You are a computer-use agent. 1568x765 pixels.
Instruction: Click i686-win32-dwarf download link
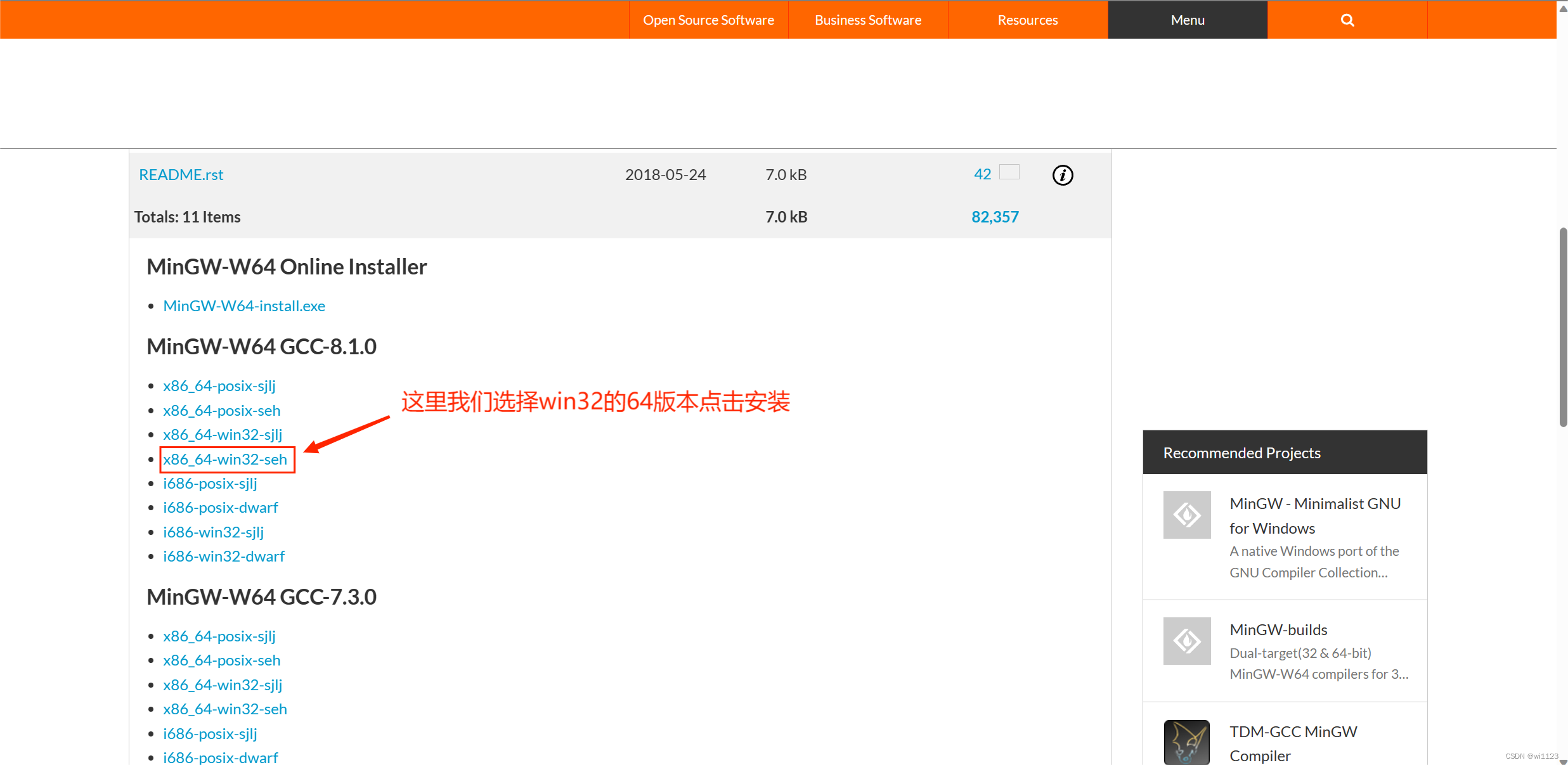224,556
